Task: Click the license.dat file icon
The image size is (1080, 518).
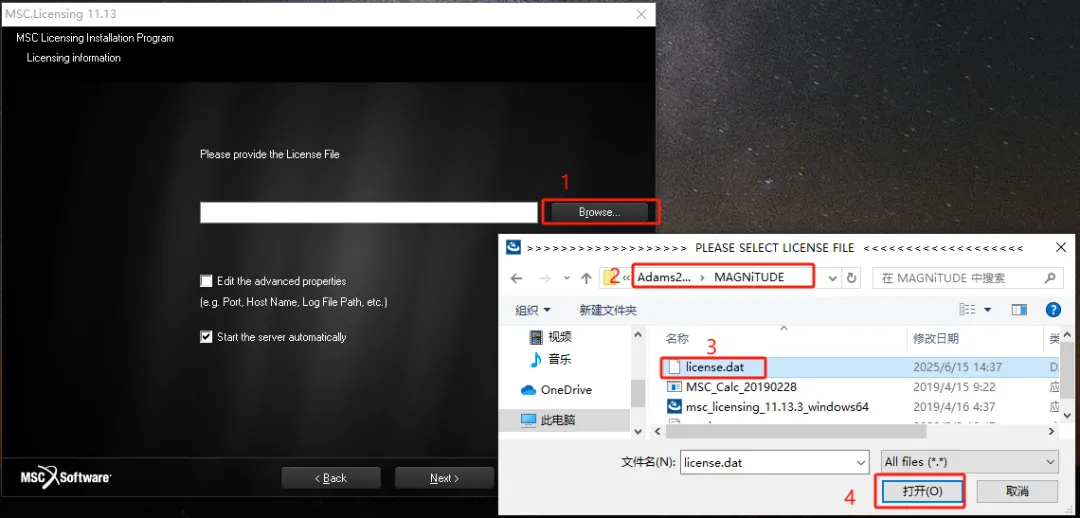Action: click(674, 367)
